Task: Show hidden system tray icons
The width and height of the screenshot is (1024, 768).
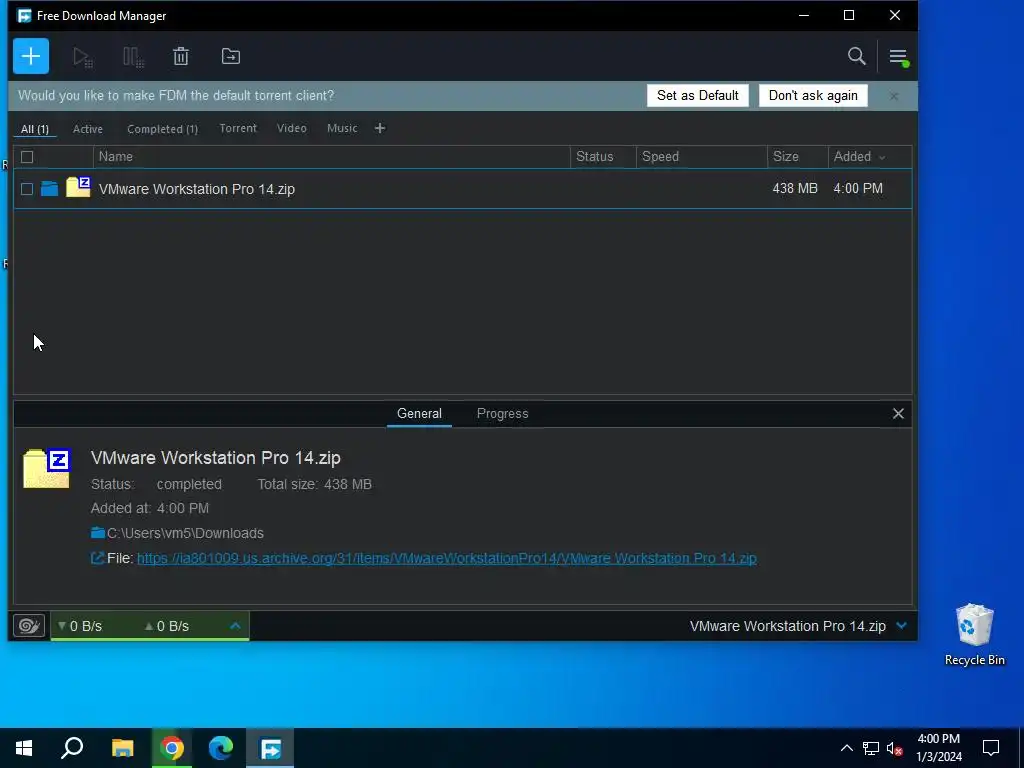Action: [846, 748]
